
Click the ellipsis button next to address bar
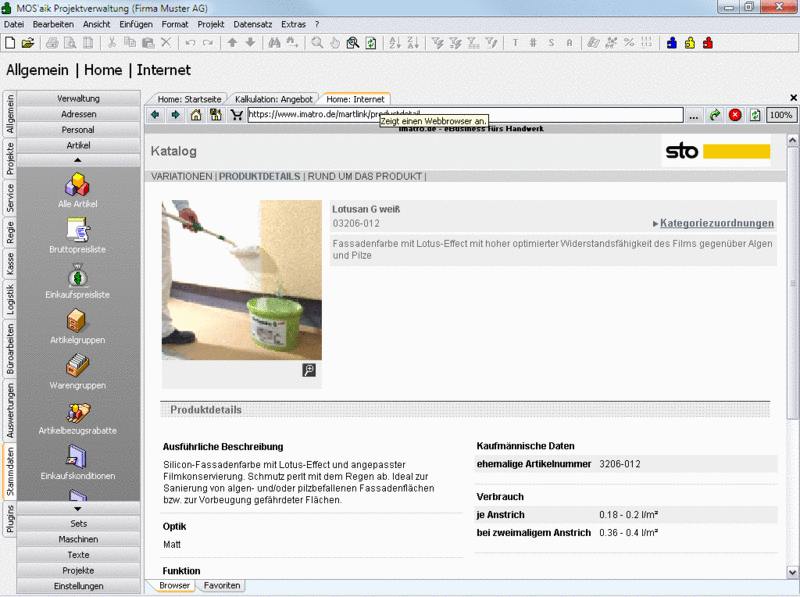pos(693,115)
